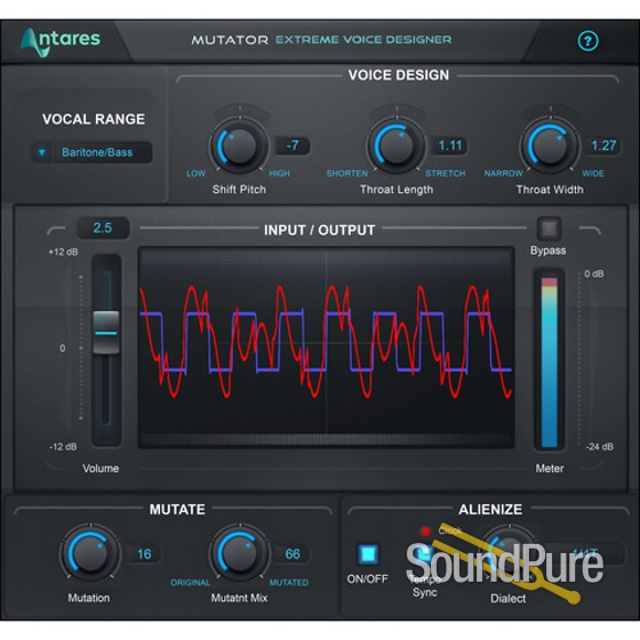Click the +12 dB volume scale label

click(x=63, y=252)
